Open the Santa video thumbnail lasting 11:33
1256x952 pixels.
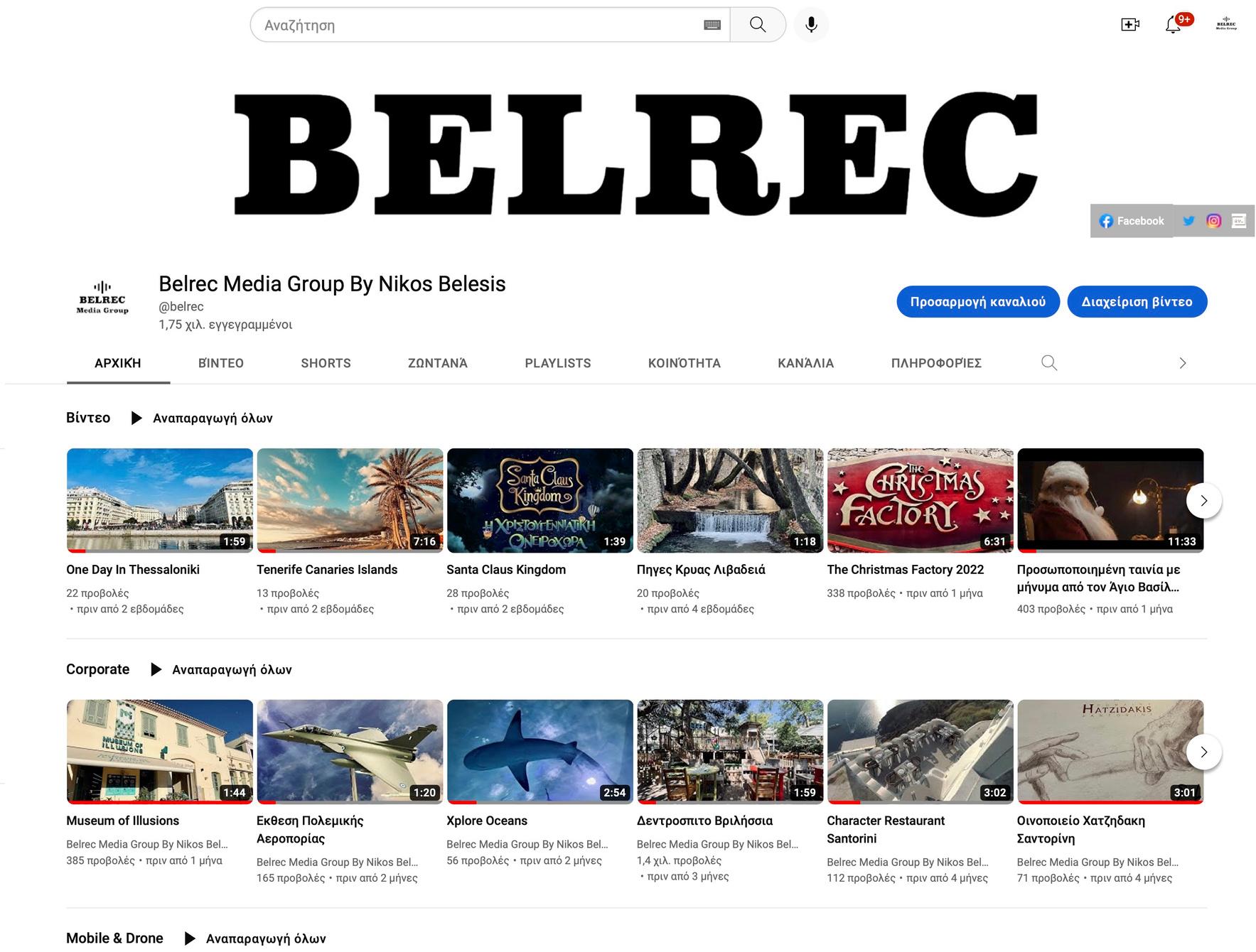pos(1110,500)
